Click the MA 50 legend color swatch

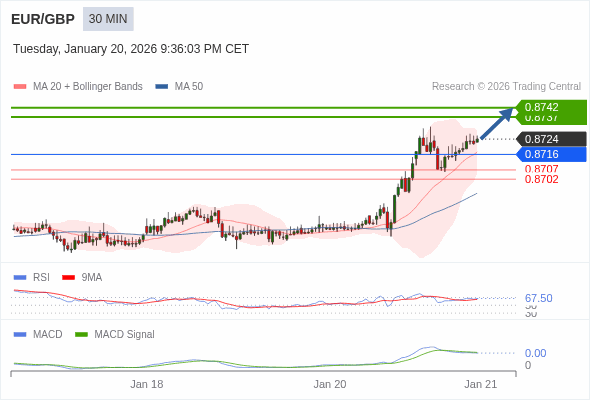(162, 87)
